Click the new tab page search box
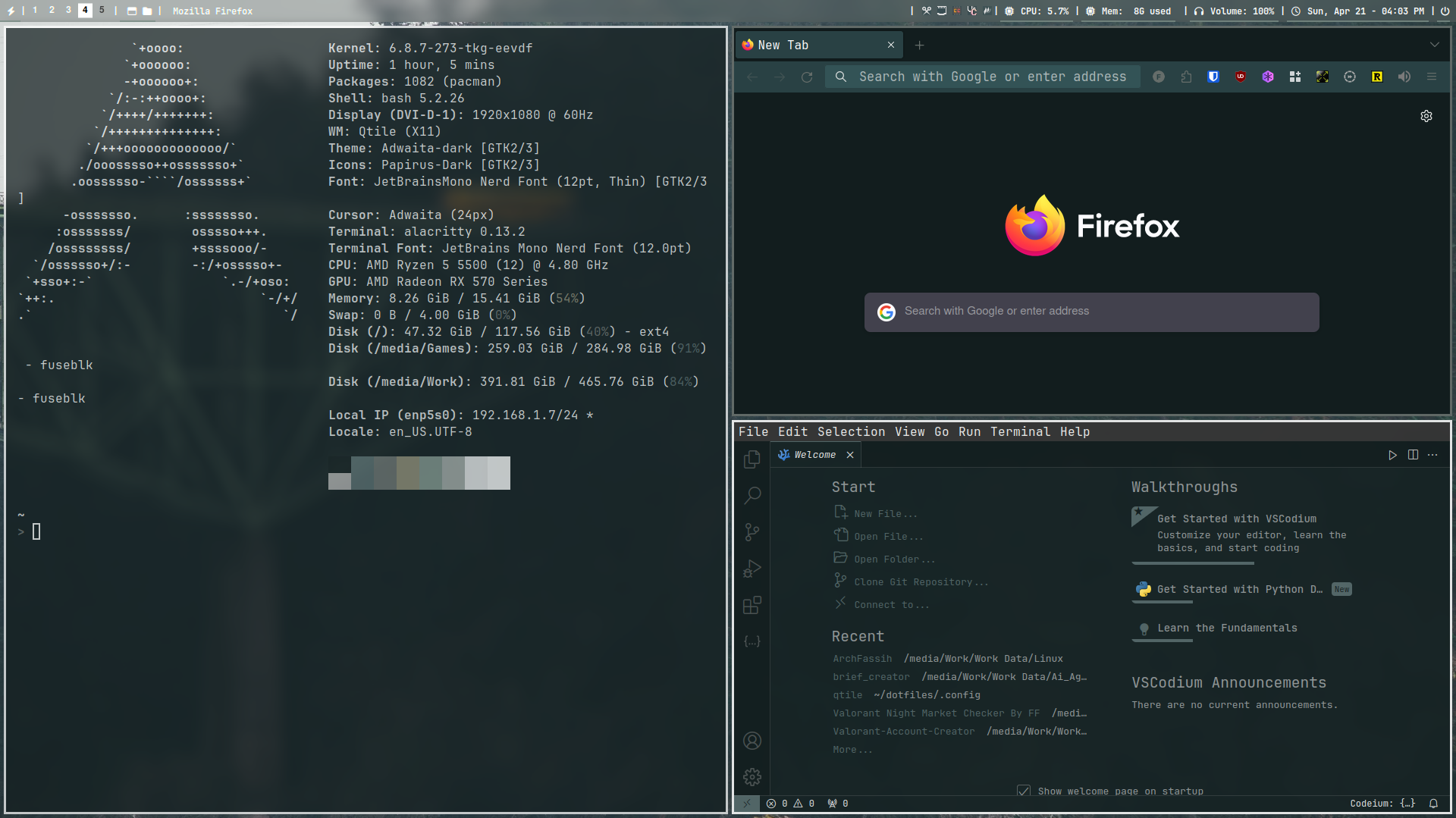Image resolution: width=1456 pixels, height=818 pixels. (1091, 312)
